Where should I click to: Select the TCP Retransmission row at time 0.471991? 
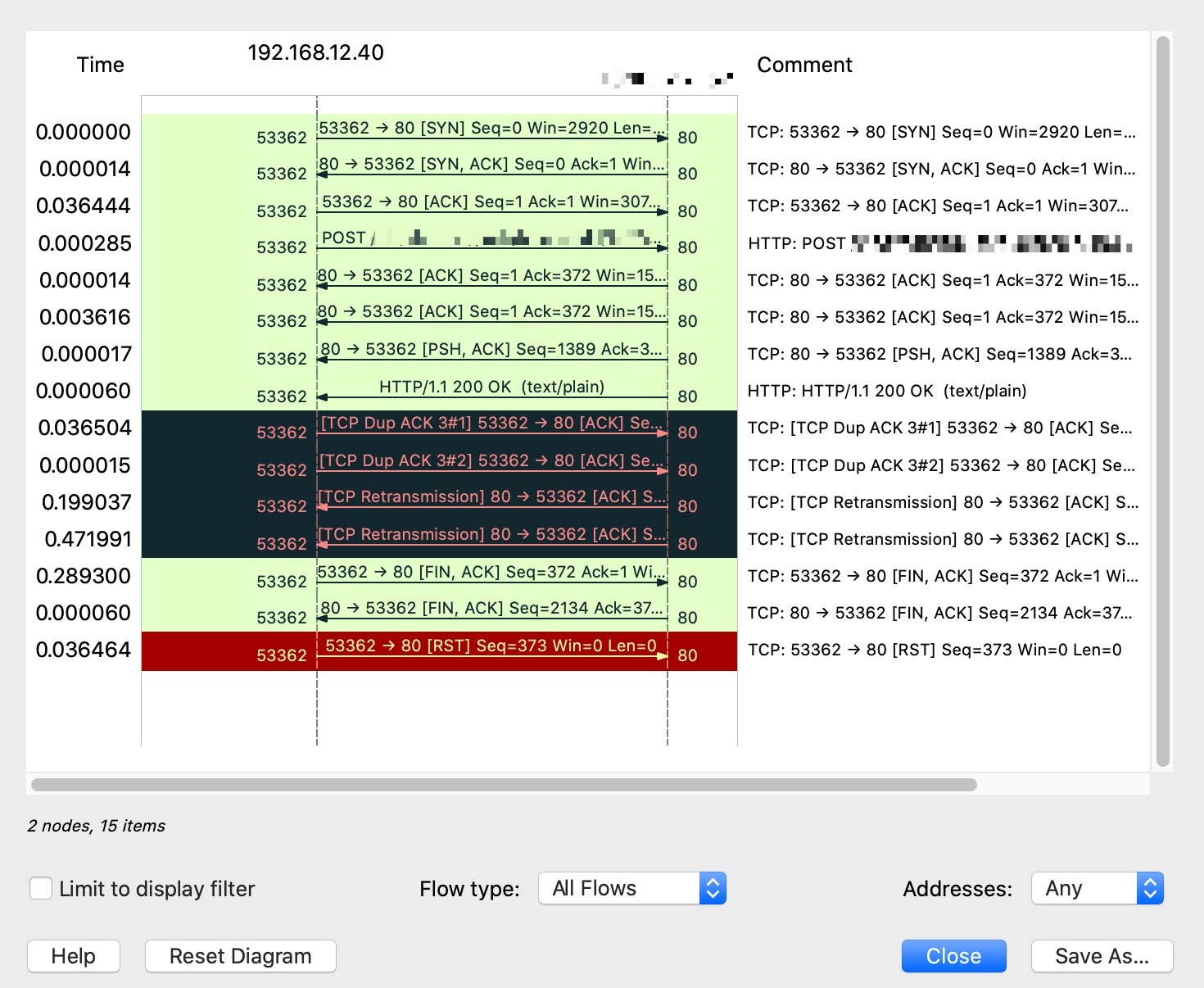pyautogui.click(x=491, y=539)
